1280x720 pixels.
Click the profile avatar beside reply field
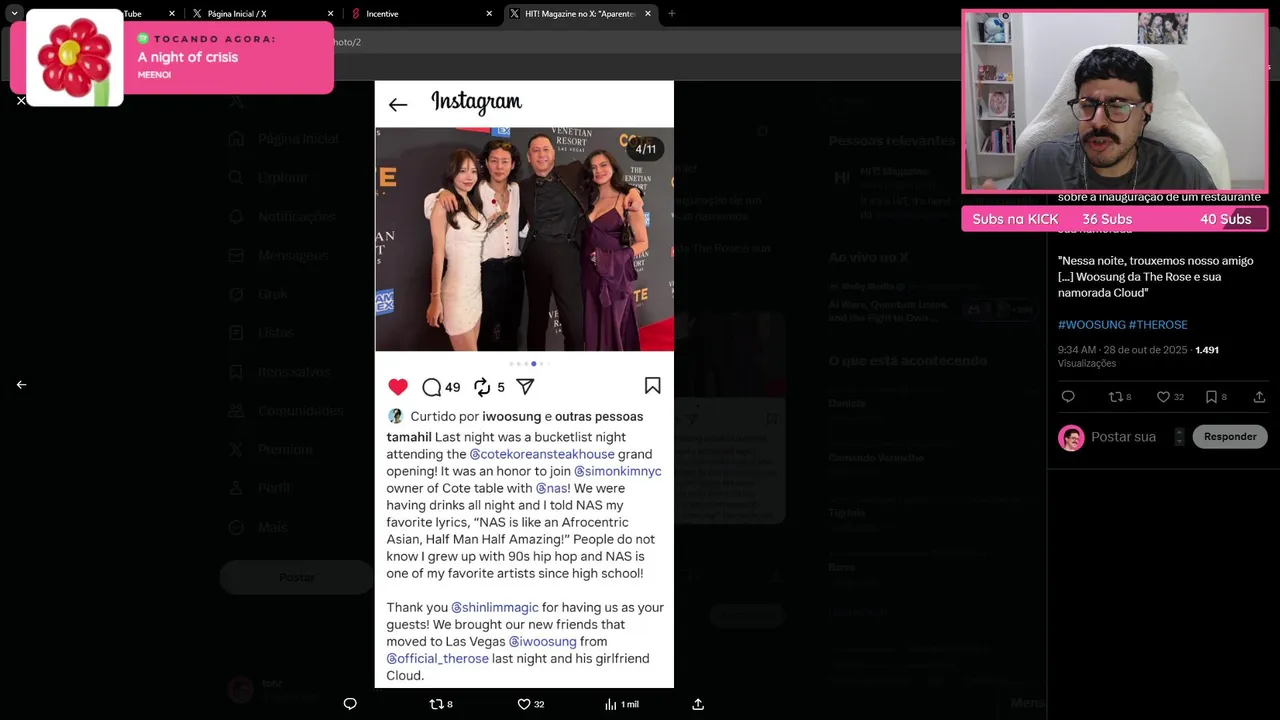[x=1071, y=438]
